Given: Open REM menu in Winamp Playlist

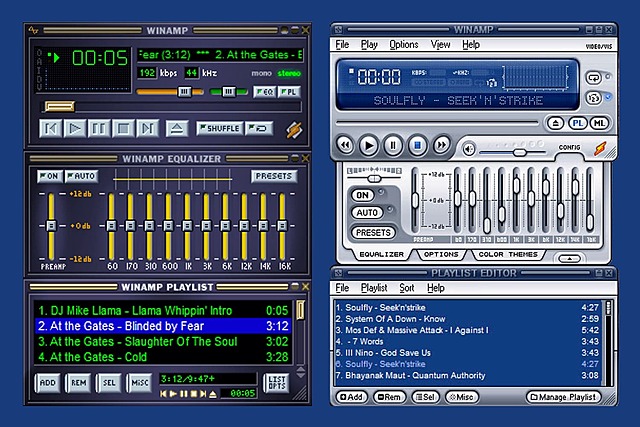Looking at the screenshot, I should pos(78,383).
